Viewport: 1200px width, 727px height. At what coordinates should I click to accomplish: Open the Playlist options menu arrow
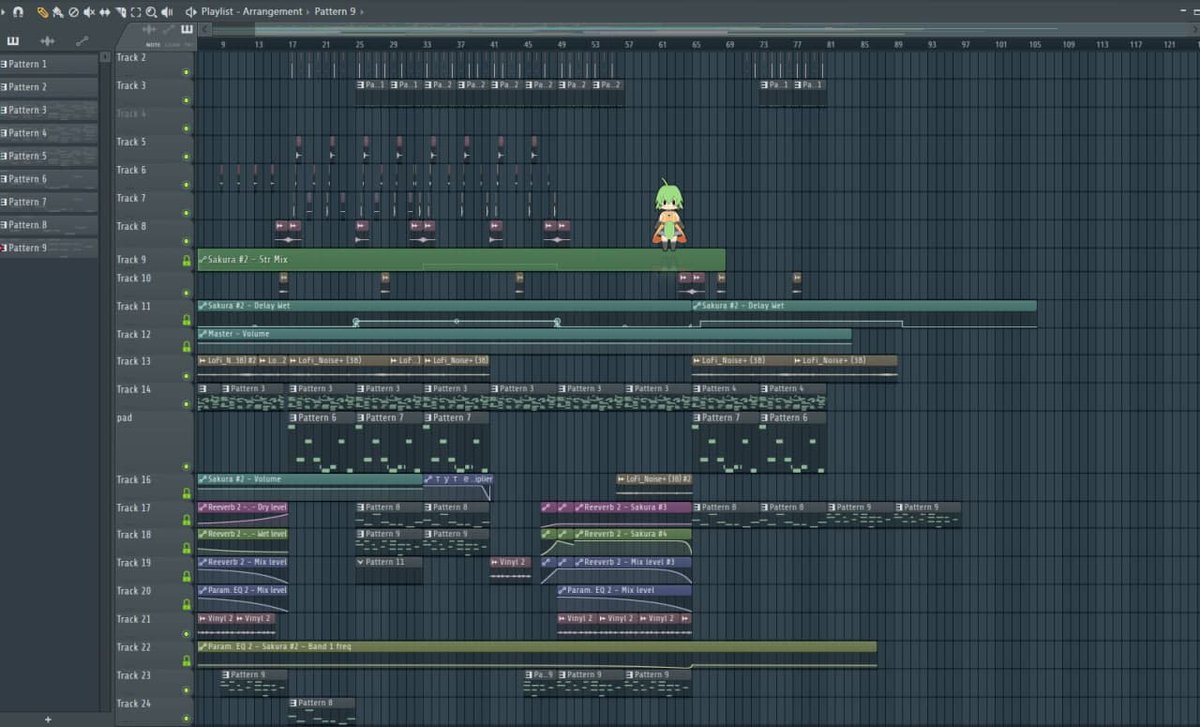[5, 11]
